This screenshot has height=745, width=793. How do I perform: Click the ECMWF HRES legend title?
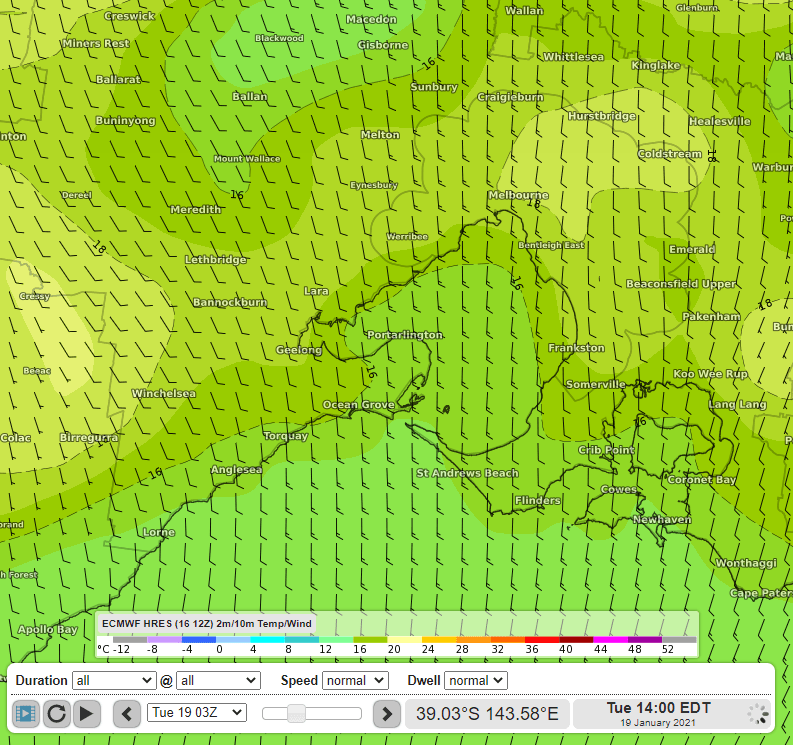207,623
